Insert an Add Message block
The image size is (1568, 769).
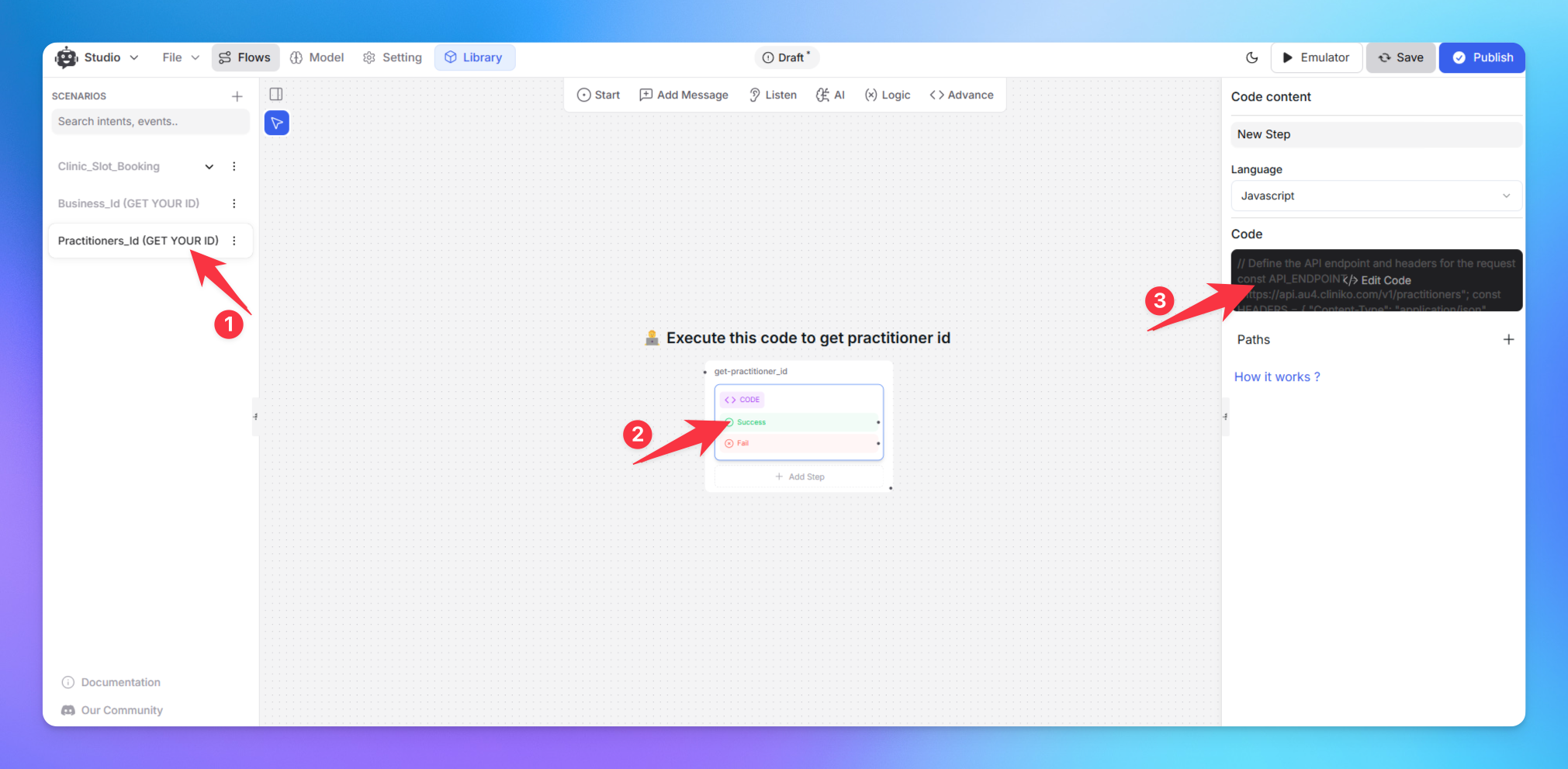click(x=684, y=95)
